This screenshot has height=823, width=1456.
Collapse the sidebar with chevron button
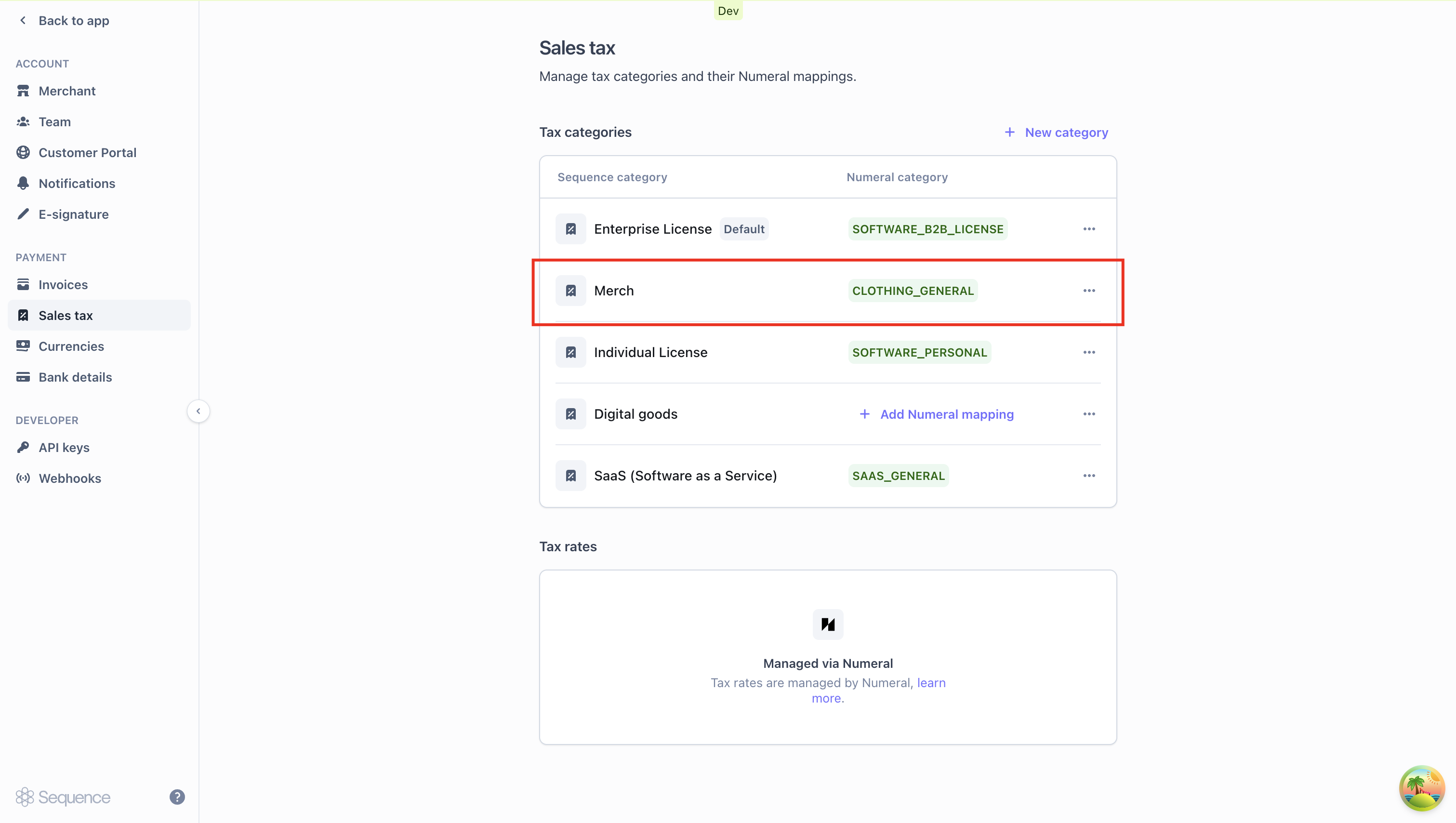pos(199,411)
